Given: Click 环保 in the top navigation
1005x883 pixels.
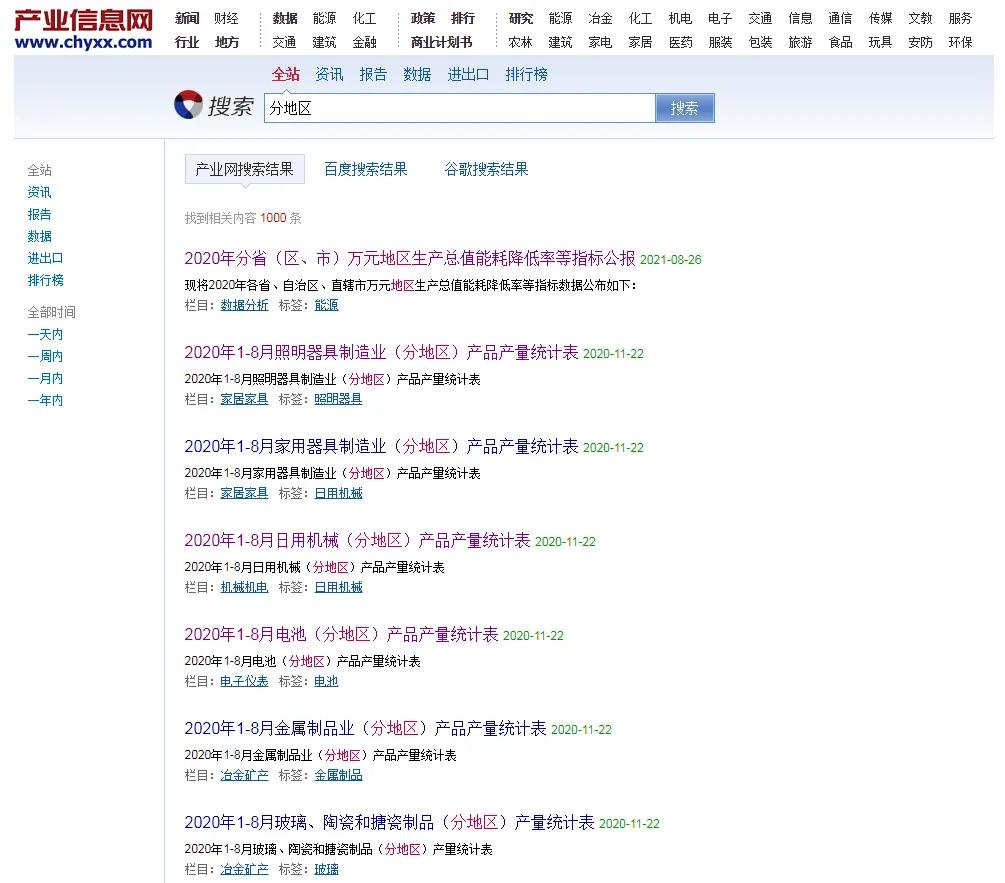Looking at the screenshot, I should coord(959,42).
